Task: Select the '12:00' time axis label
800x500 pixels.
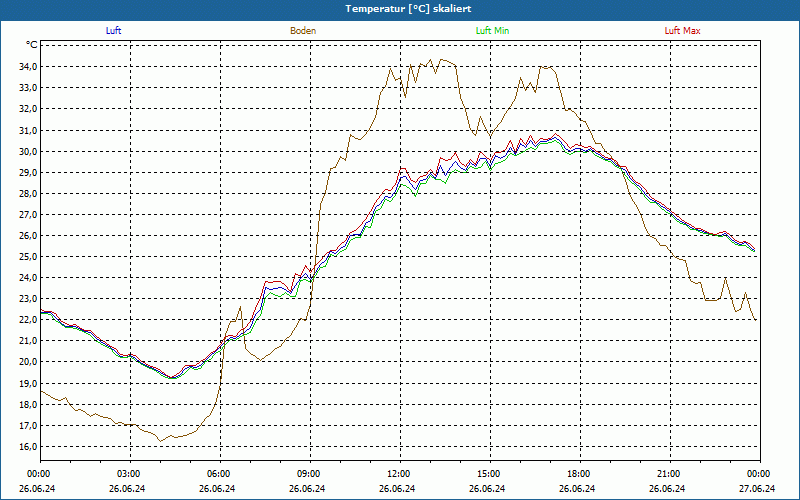Action: pyautogui.click(x=397, y=474)
